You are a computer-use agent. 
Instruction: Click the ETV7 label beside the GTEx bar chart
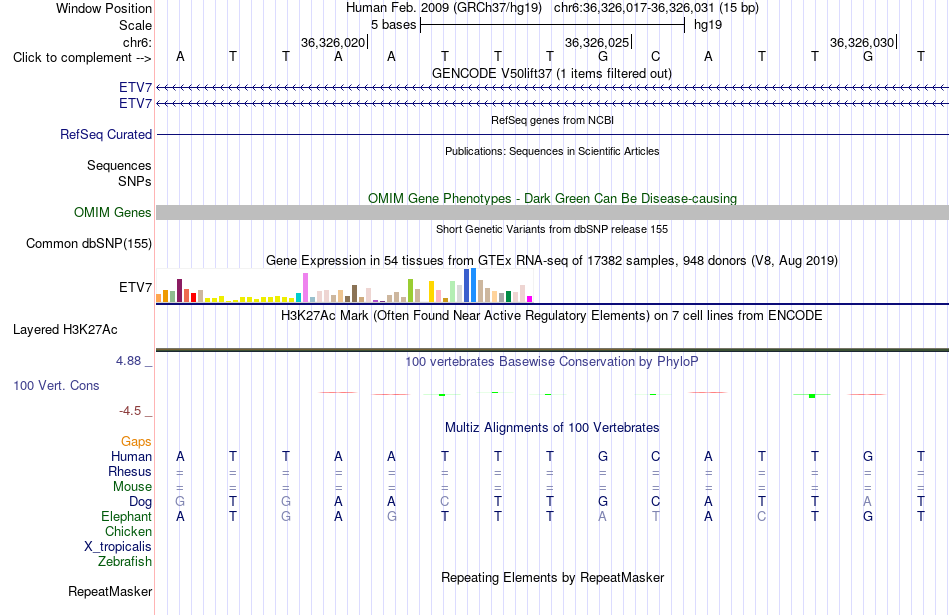pos(135,287)
